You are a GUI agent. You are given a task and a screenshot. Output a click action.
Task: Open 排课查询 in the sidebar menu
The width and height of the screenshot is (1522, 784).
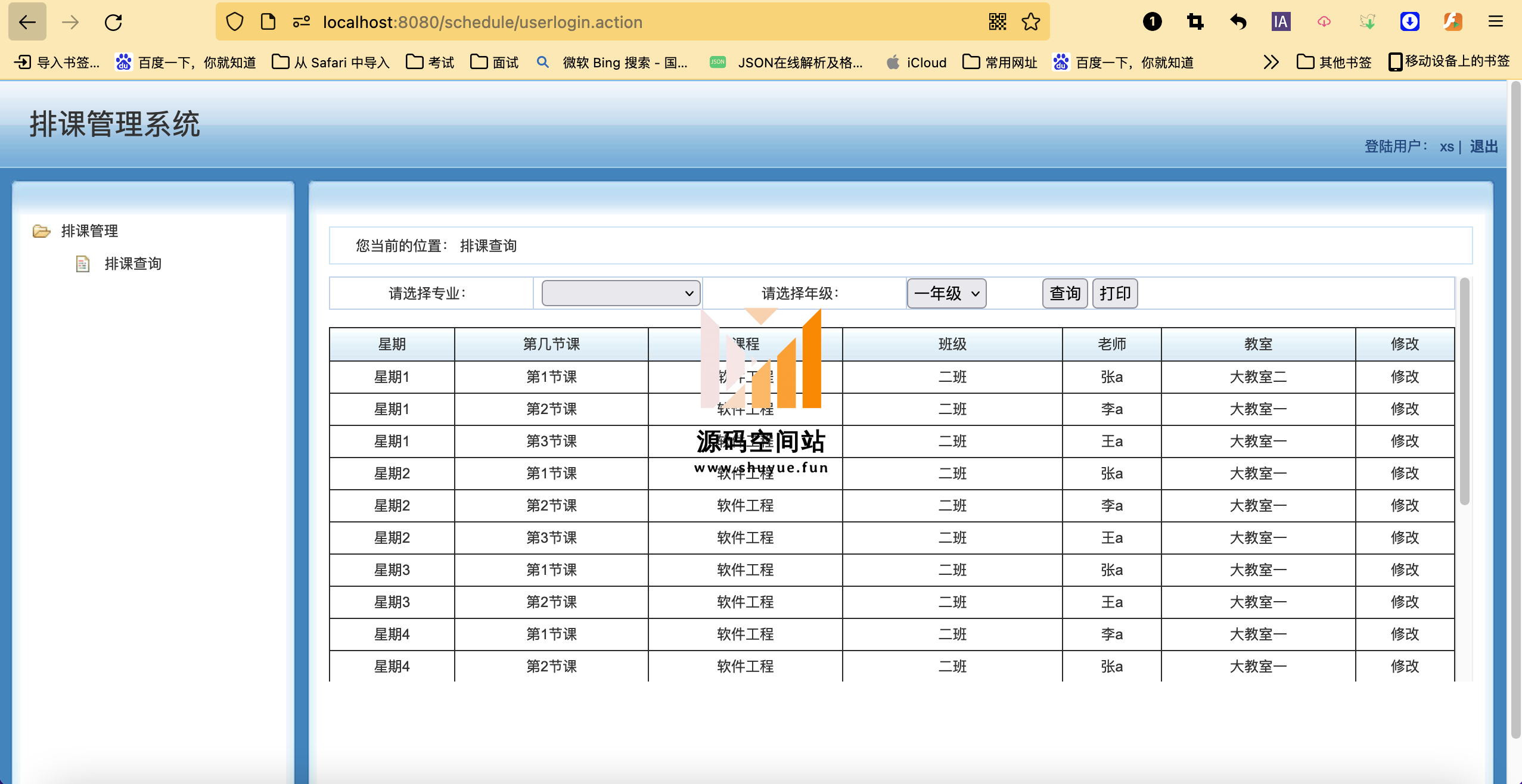tap(133, 264)
